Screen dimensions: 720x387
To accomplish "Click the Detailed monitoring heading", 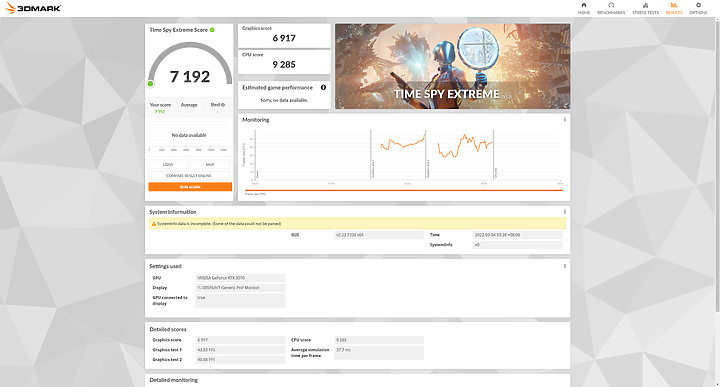I will [174, 380].
